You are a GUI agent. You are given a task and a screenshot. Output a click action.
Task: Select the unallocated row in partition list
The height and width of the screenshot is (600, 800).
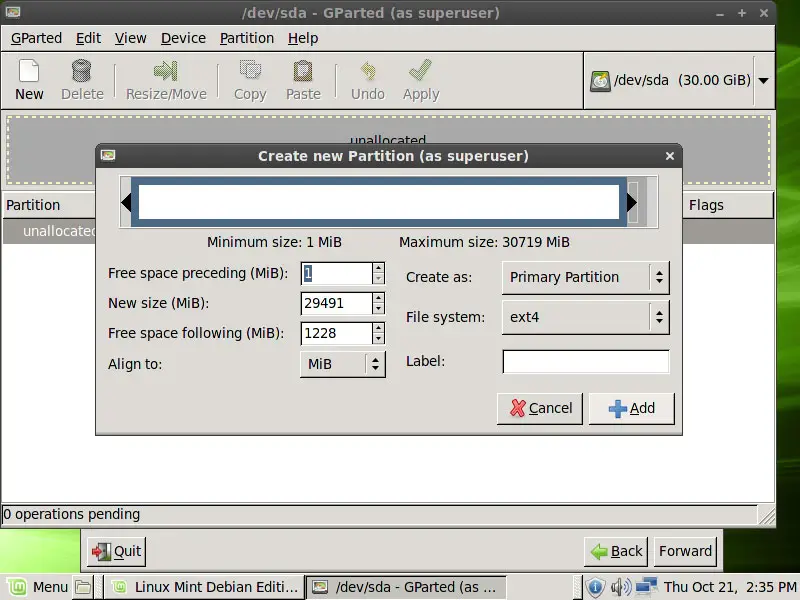(x=49, y=231)
